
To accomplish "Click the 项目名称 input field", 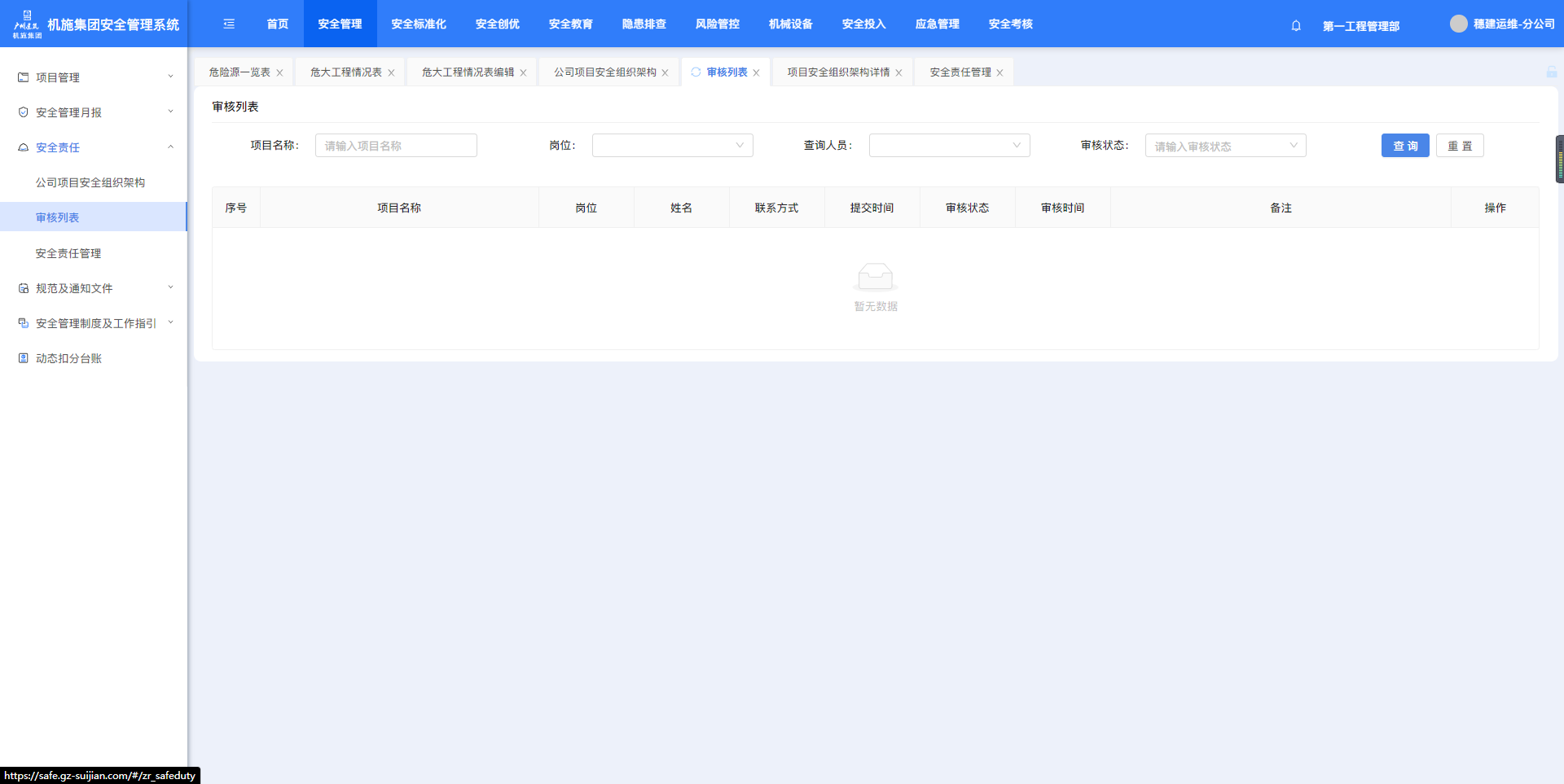I will pyautogui.click(x=396, y=146).
